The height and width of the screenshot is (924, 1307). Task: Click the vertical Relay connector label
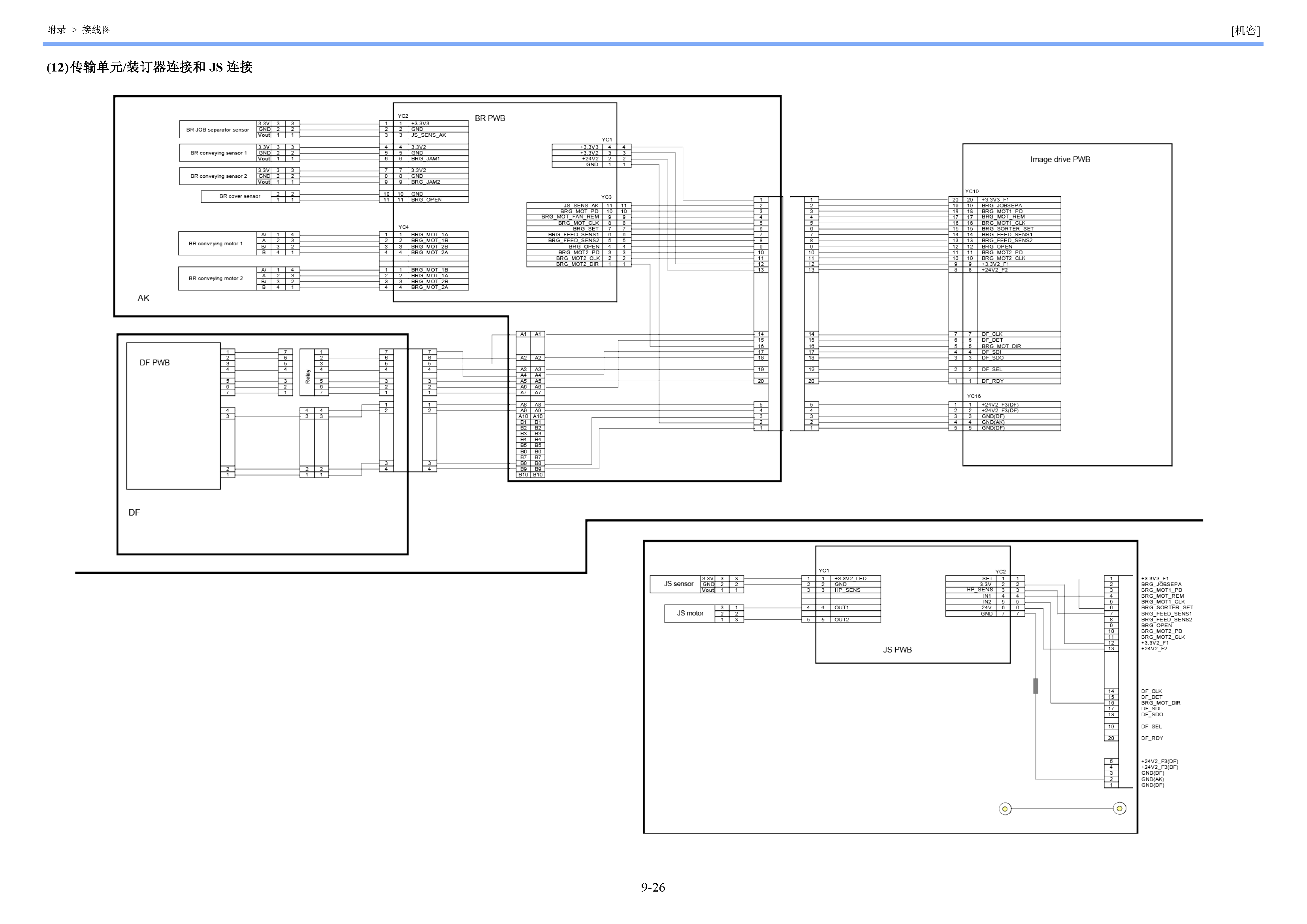[307, 376]
